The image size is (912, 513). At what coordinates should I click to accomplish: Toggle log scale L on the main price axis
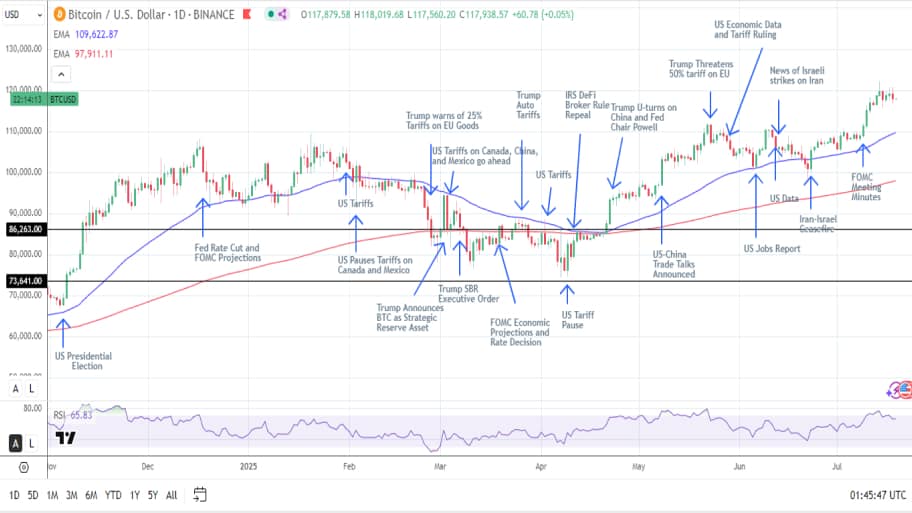[x=31, y=389]
